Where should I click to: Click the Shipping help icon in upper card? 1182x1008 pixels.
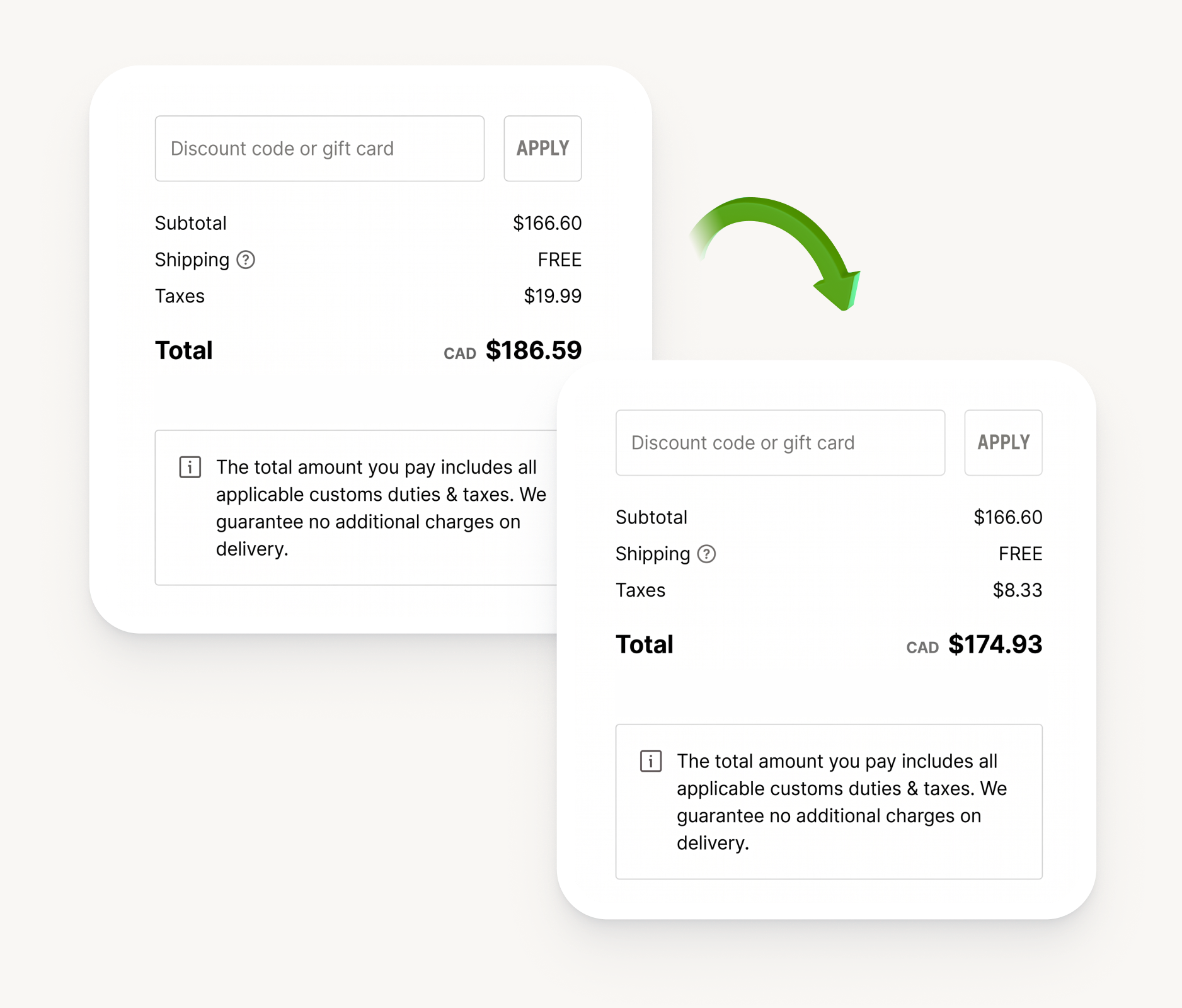point(246,260)
